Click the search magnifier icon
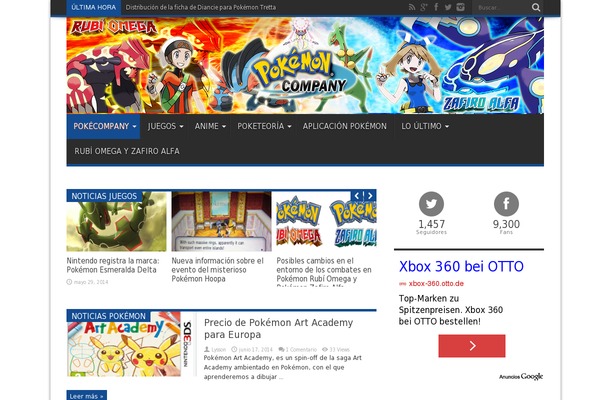The height and width of the screenshot is (400, 600). pos(536,7)
